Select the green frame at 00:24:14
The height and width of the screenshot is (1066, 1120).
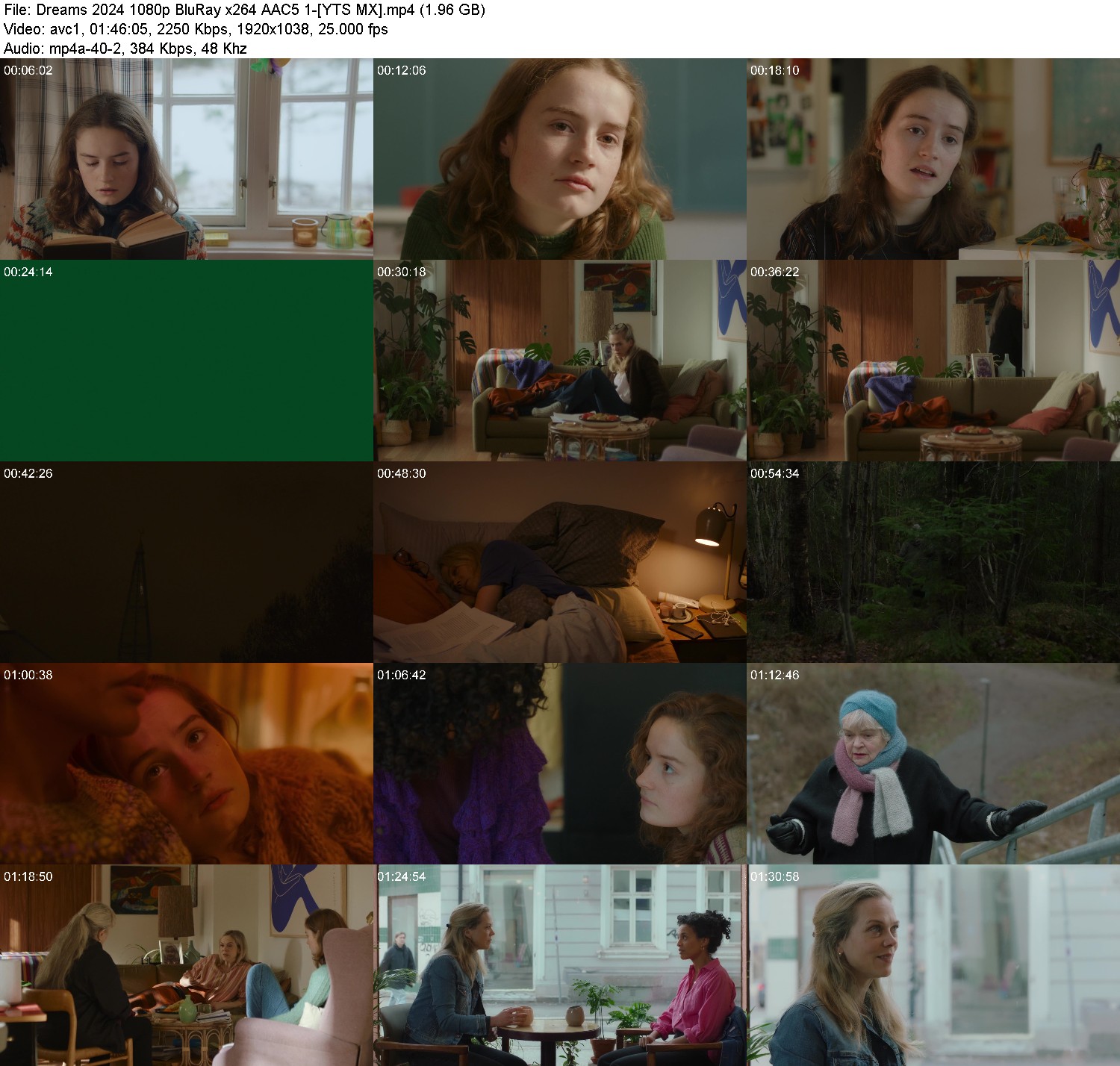click(x=187, y=361)
